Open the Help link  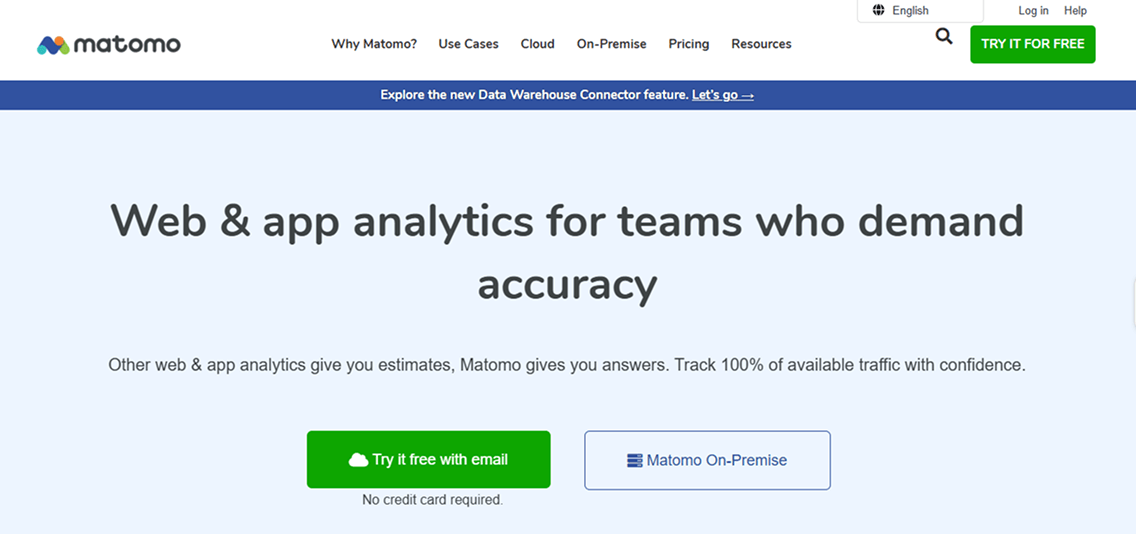[1075, 11]
